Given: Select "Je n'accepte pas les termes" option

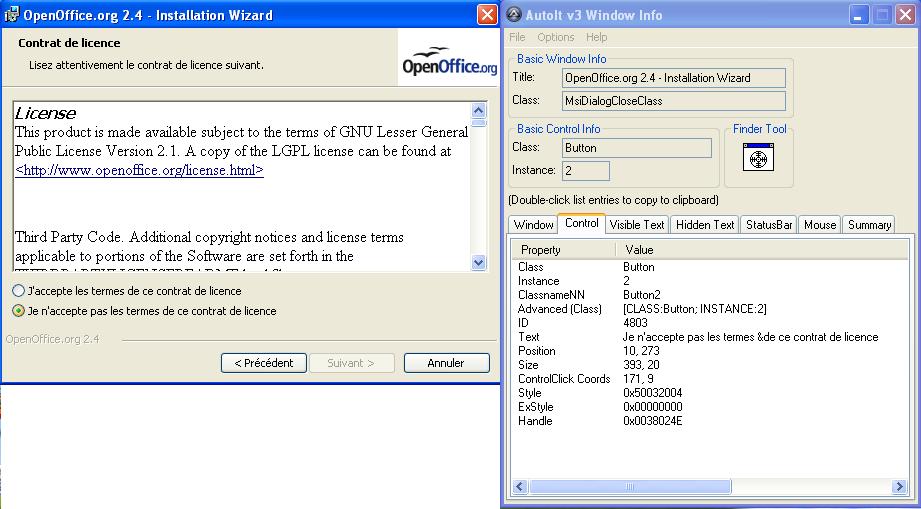Looking at the screenshot, I should [x=19, y=311].
